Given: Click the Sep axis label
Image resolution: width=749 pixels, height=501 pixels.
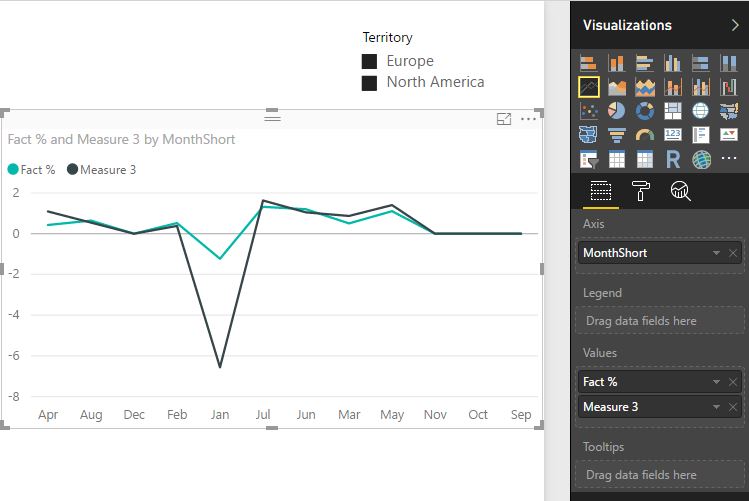Looking at the screenshot, I should (521, 415).
